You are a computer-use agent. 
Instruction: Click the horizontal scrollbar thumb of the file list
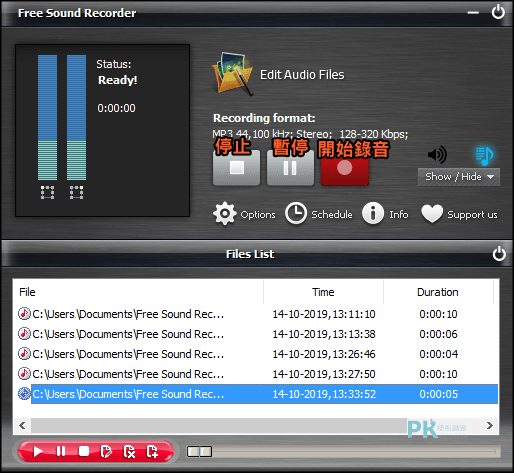219,426
